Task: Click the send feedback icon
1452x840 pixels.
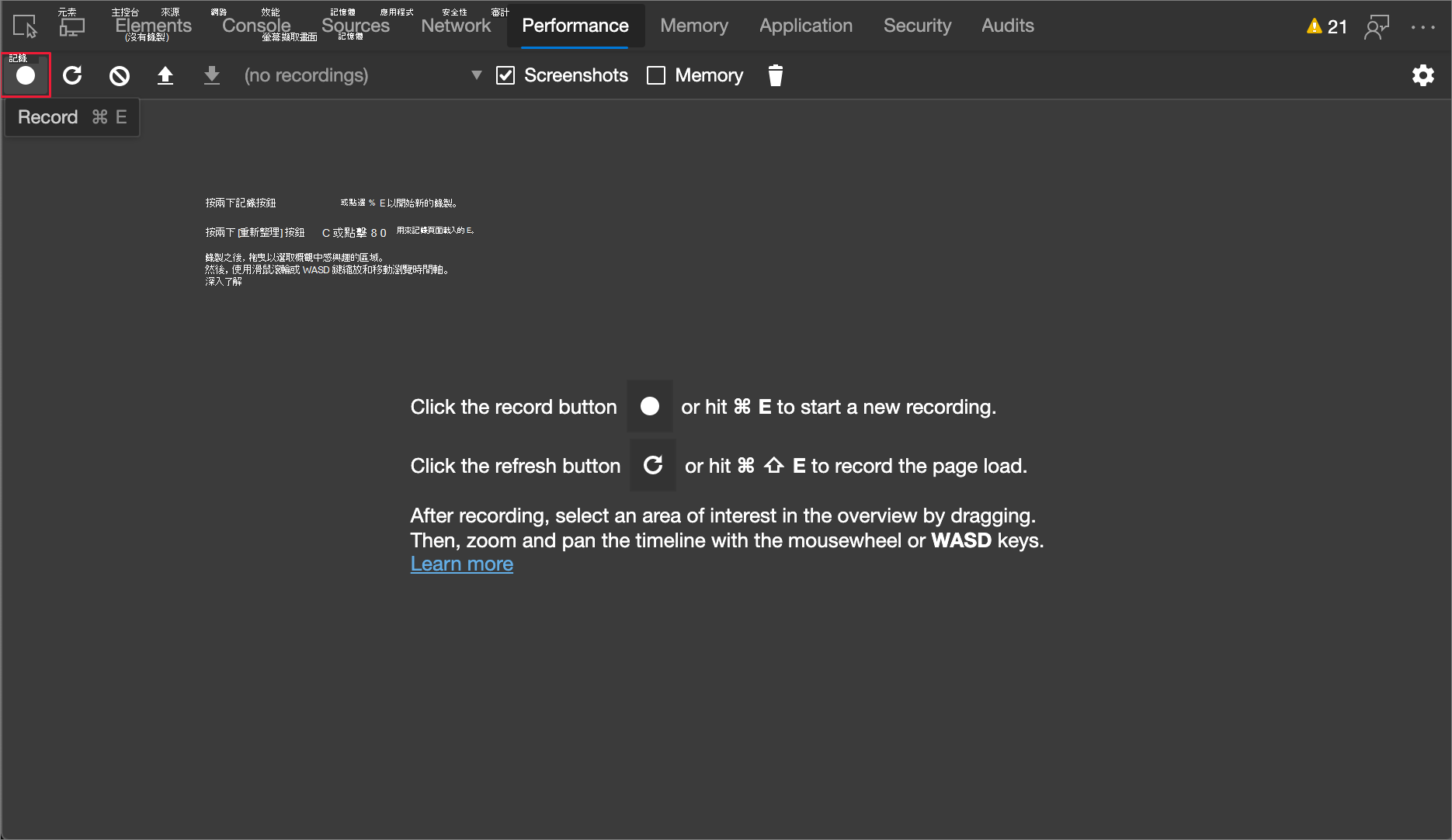Action: [x=1377, y=26]
